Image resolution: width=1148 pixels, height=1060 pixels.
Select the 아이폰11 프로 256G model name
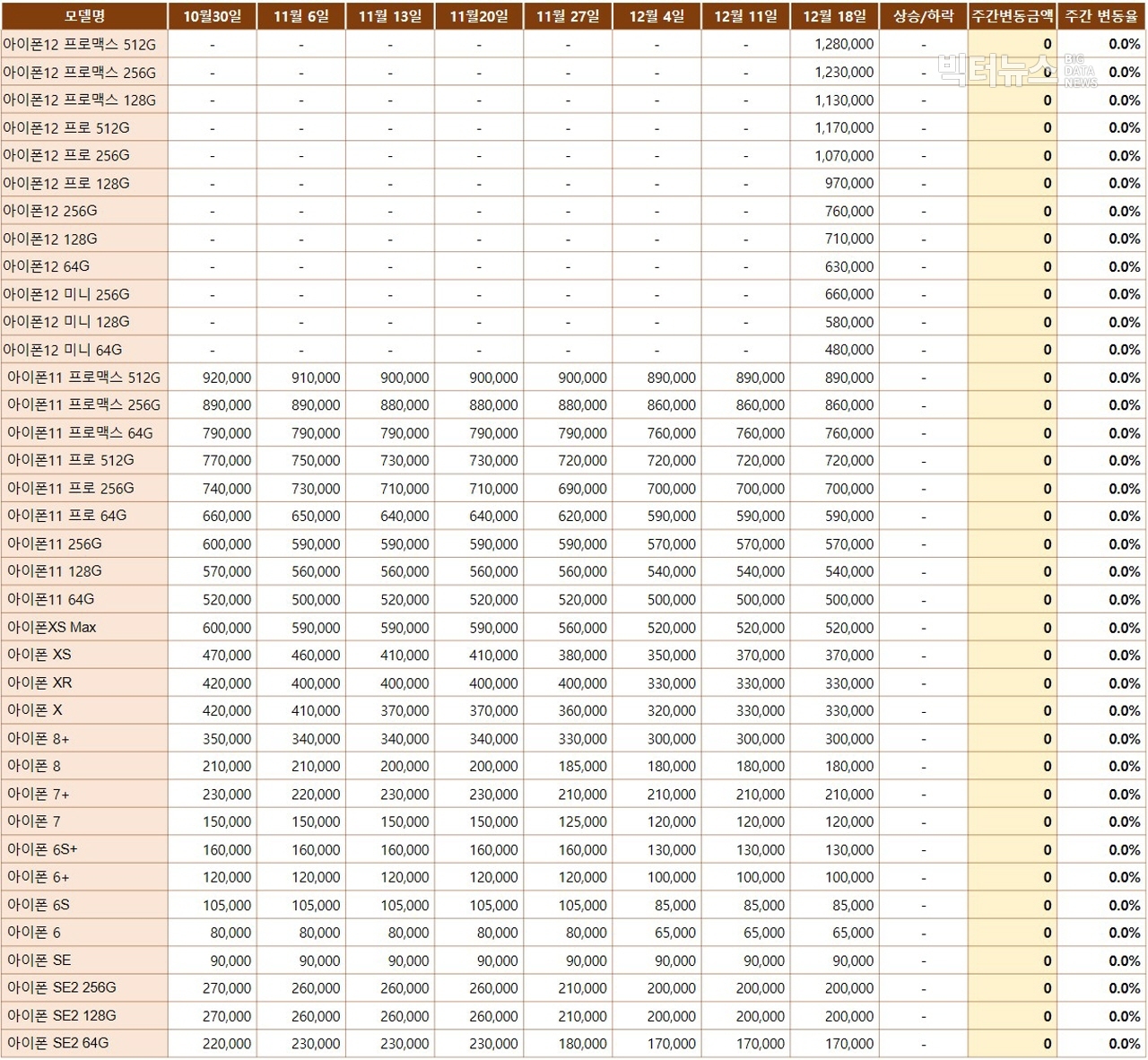click(x=71, y=489)
